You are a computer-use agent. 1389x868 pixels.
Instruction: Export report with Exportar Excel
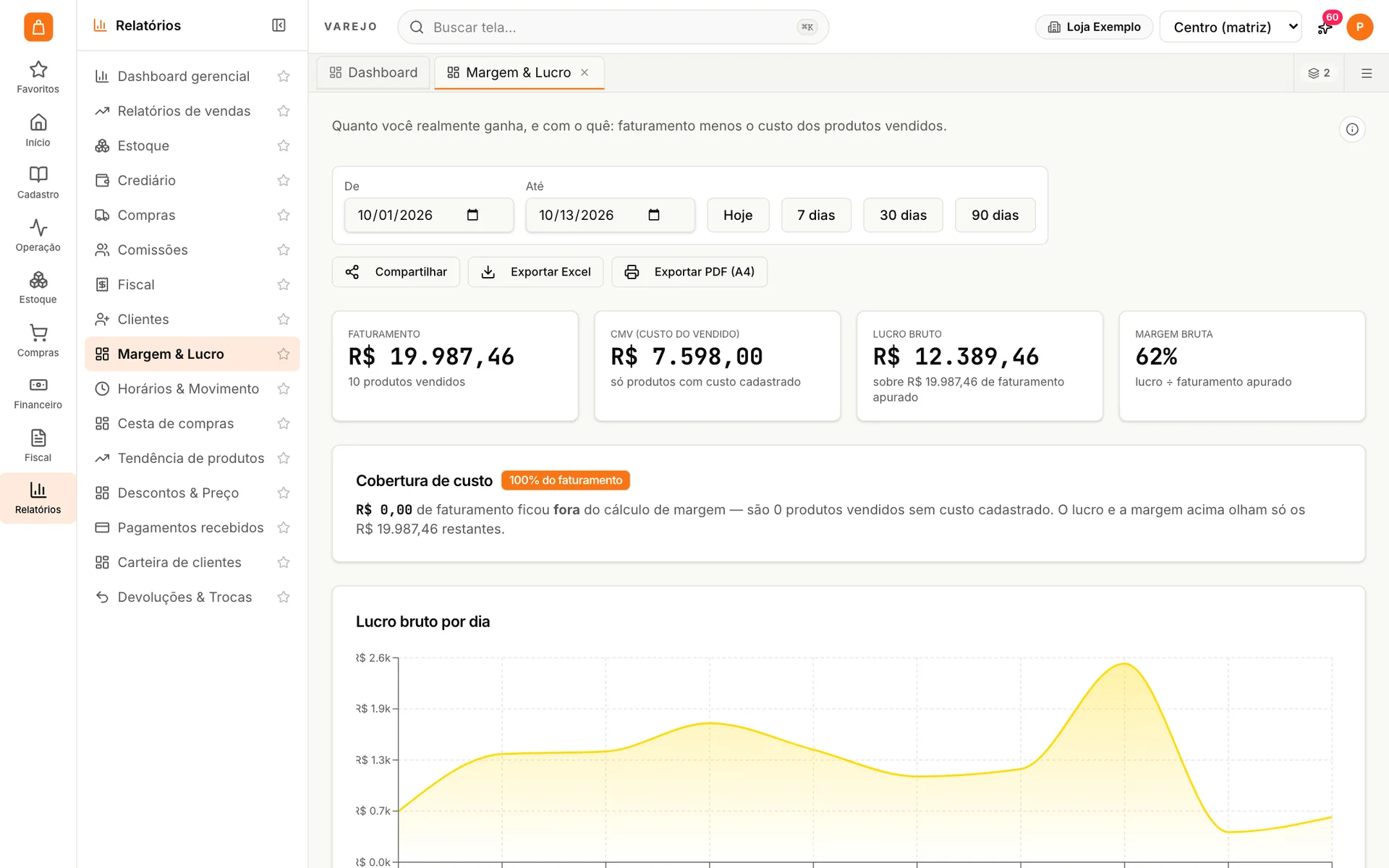click(535, 272)
